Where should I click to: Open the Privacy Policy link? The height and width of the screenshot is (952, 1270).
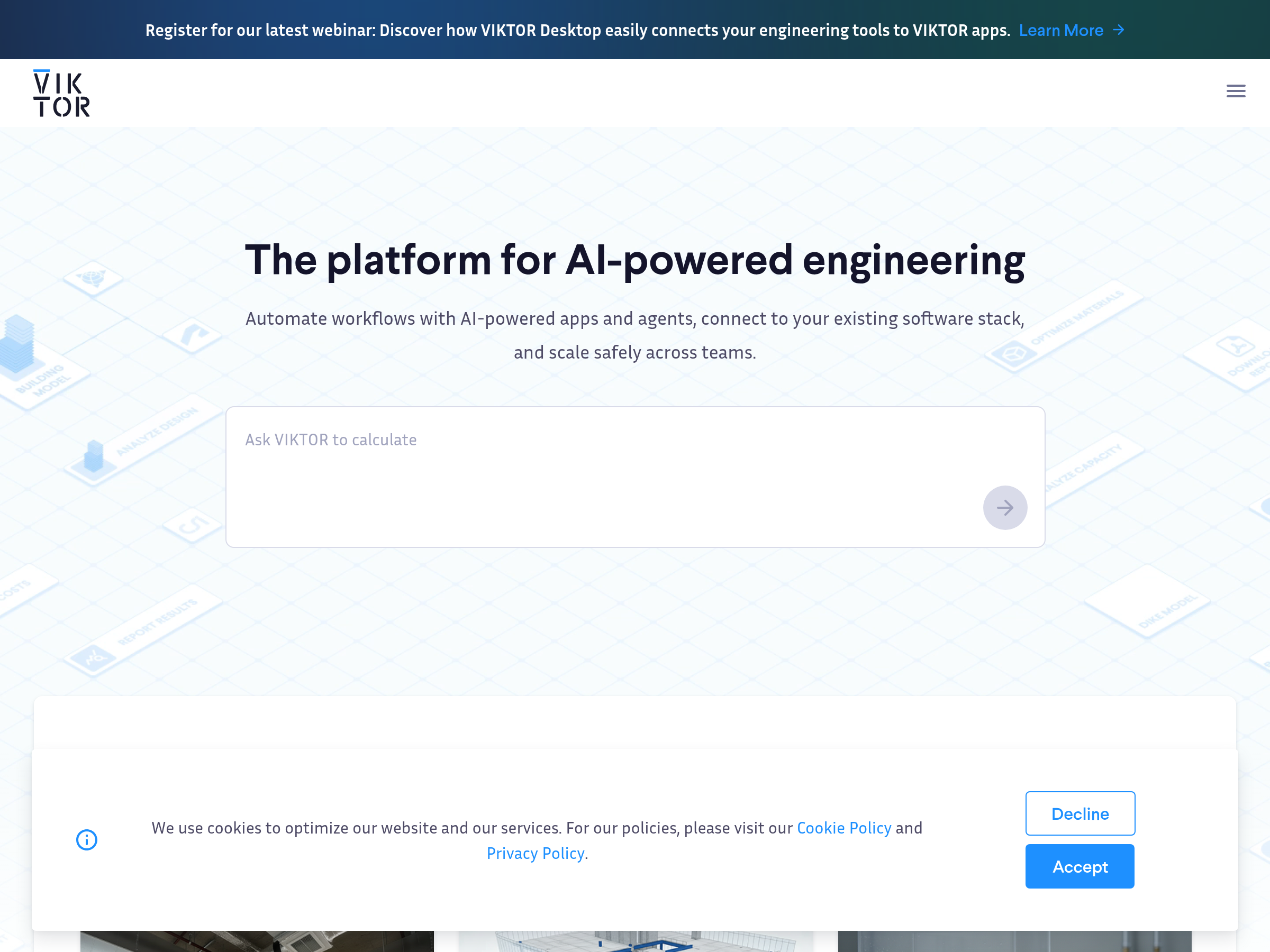pos(535,853)
